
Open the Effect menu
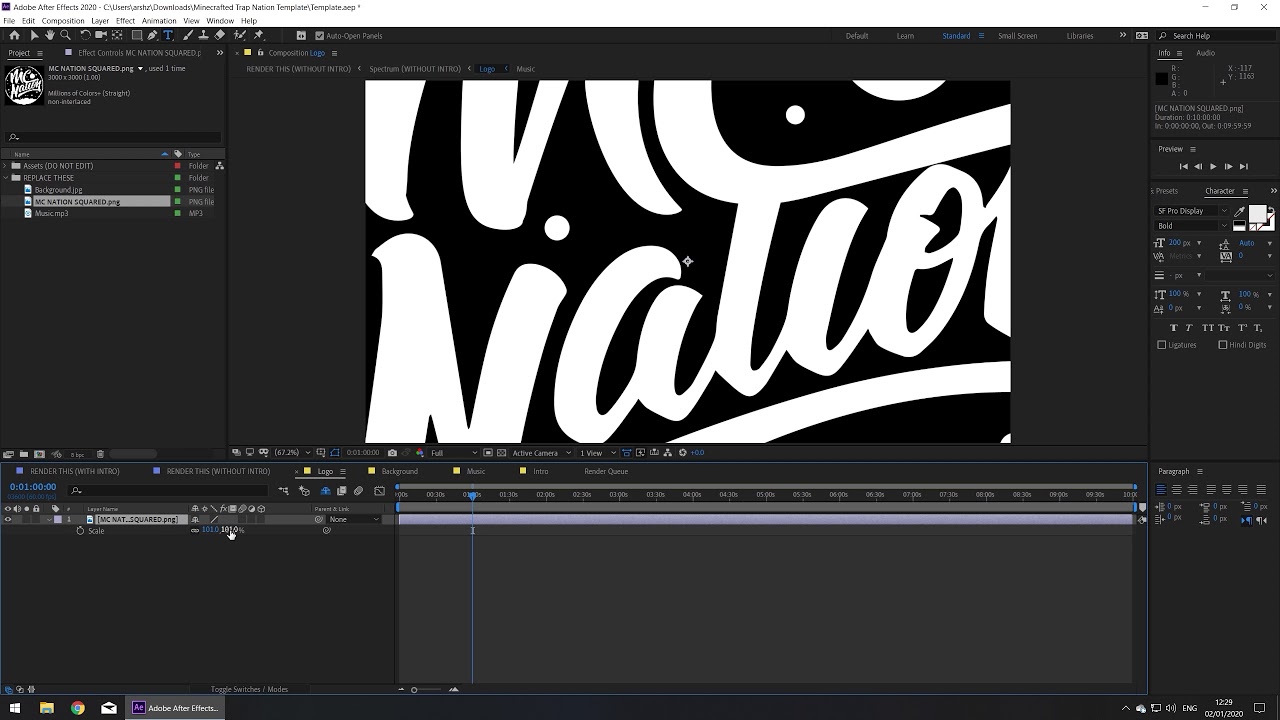pyautogui.click(x=125, y=21)
